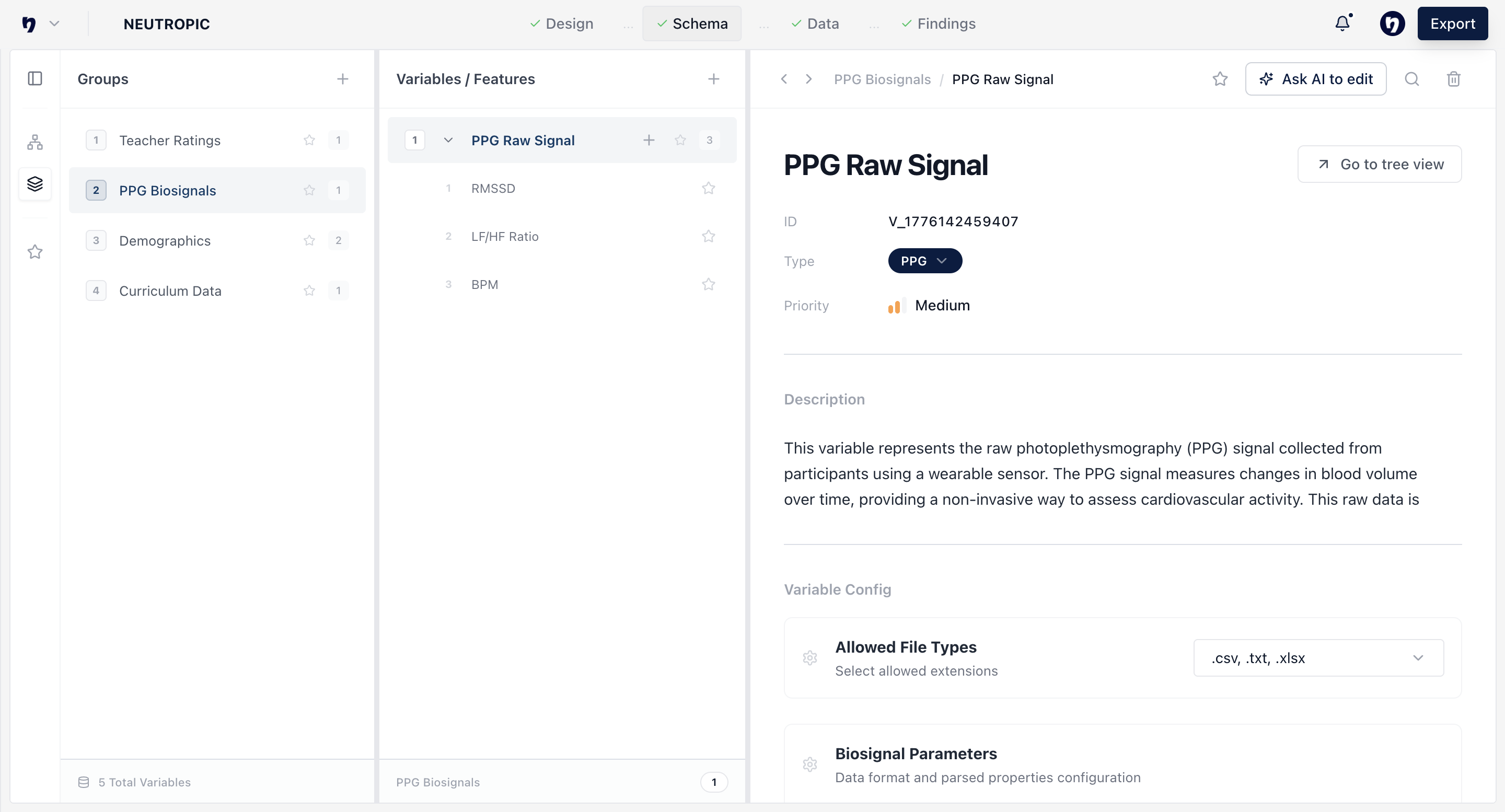
Task: Star the Teacher Ratings group
Action: pyautogui.click(x=309, y=140)
